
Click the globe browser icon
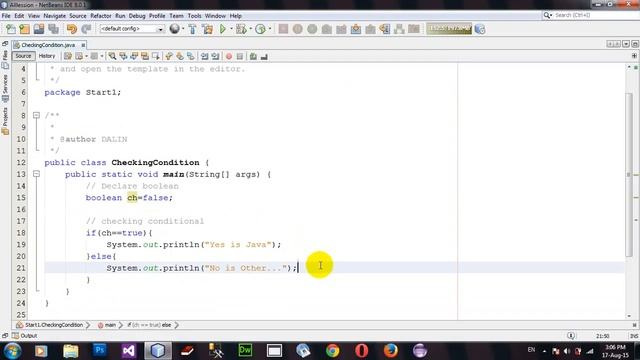click(x=175, y=29)
